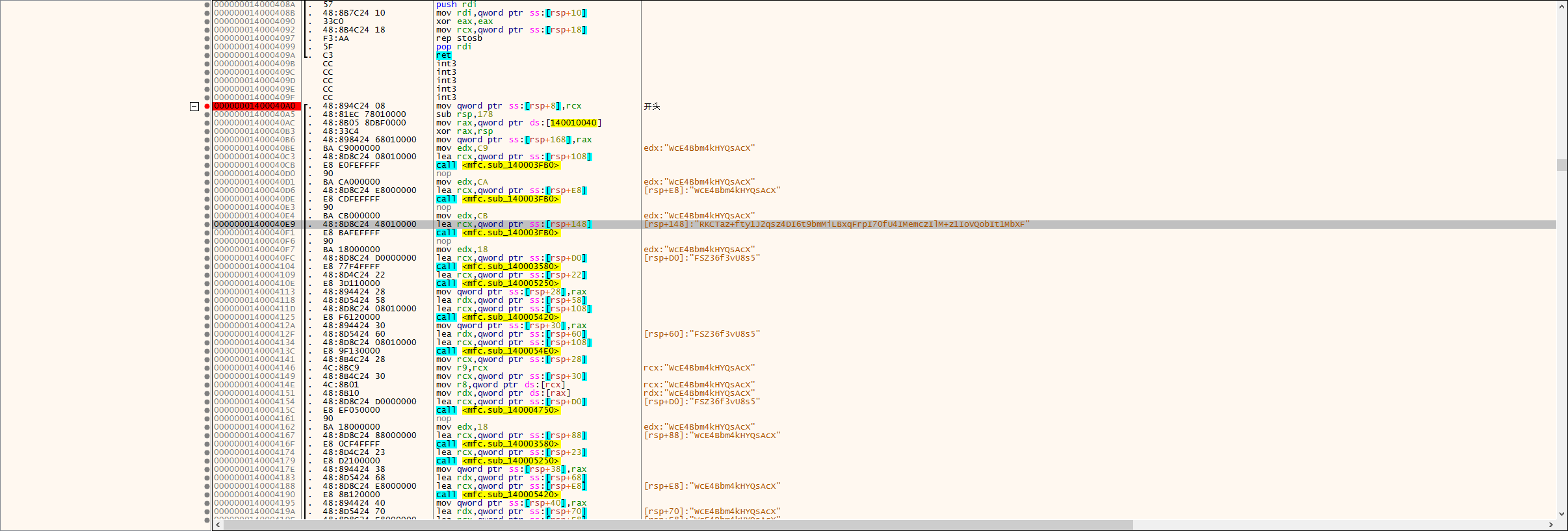Click the breakpoint bullet at address 0000000140004097

[207, 38]
